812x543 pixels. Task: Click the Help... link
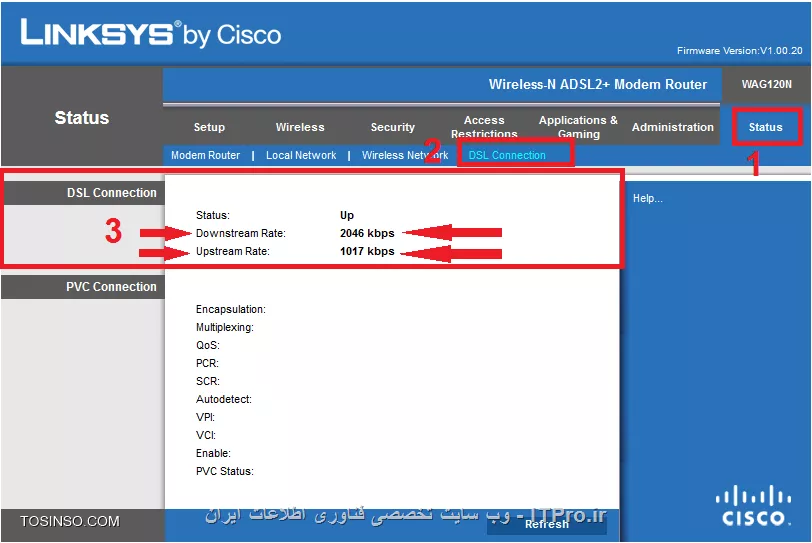(x=647, y=198)
